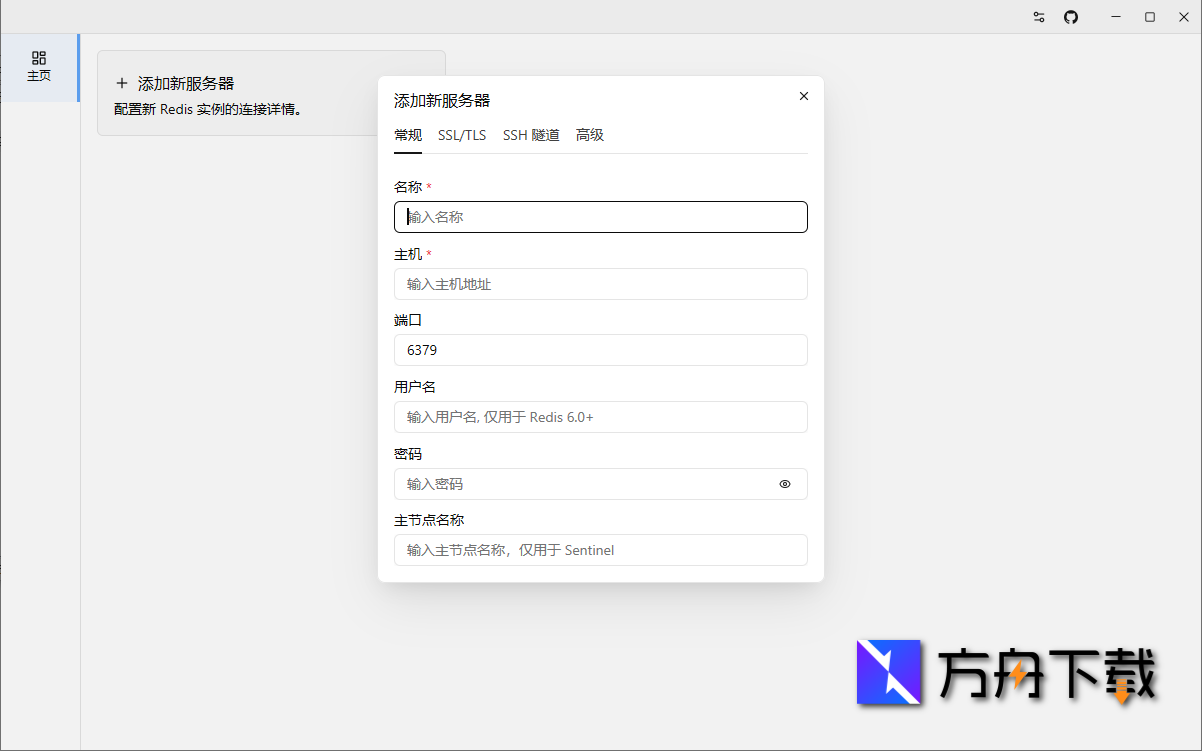Click the 用户名 input field
Screen dimensions: 1202x751
coord(600,417)
